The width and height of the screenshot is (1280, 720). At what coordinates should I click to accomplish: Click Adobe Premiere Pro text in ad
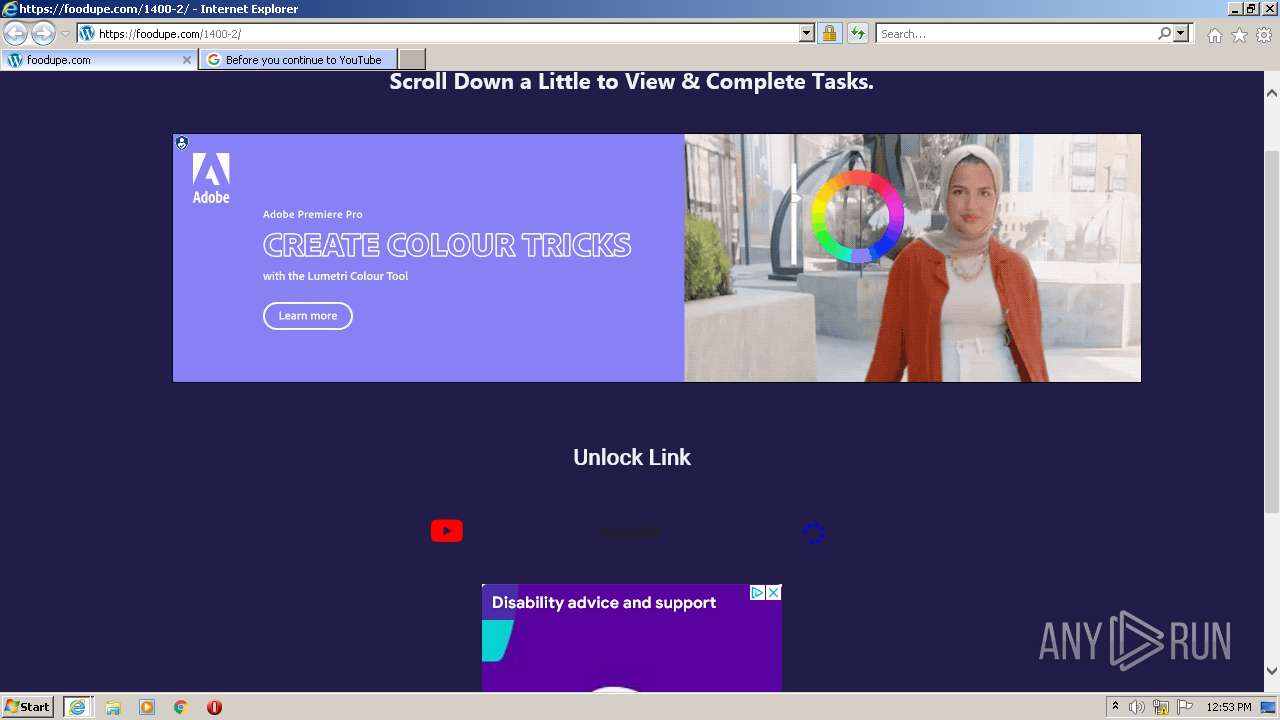(312, 214)
